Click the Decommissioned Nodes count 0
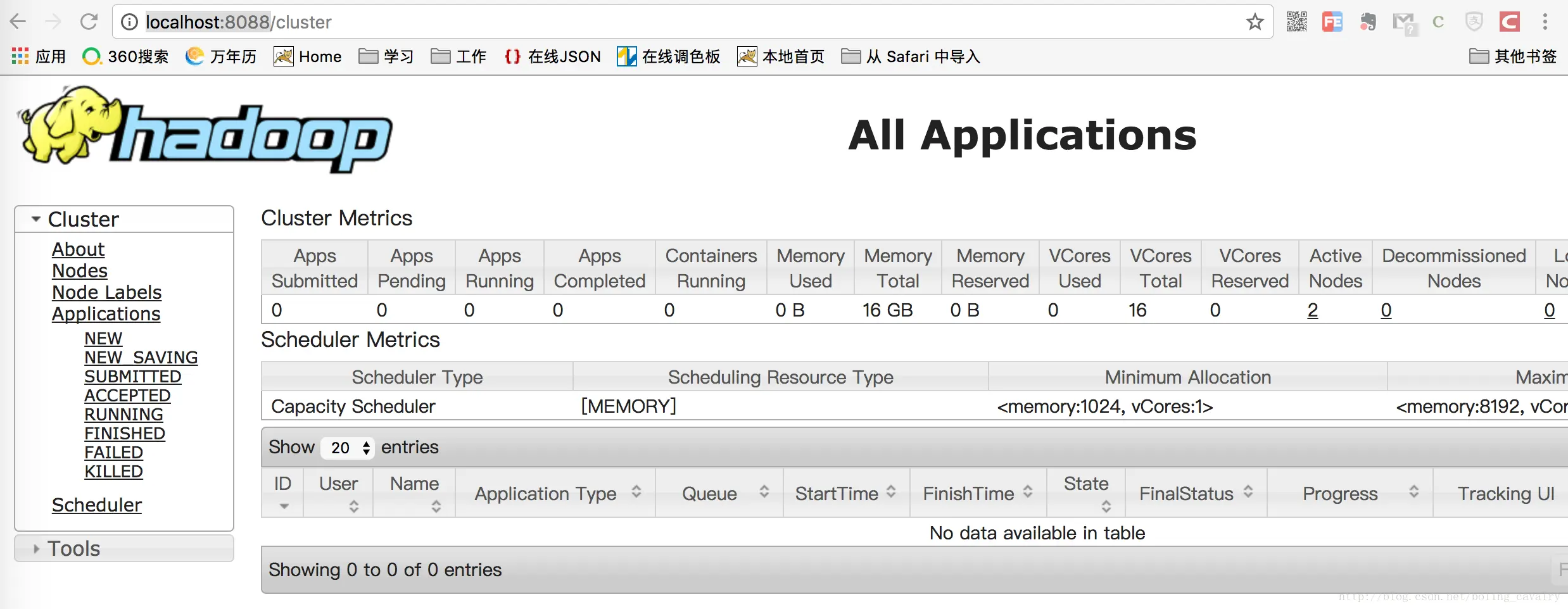Screen dimensions: 1568x609 coord(1386,310)
